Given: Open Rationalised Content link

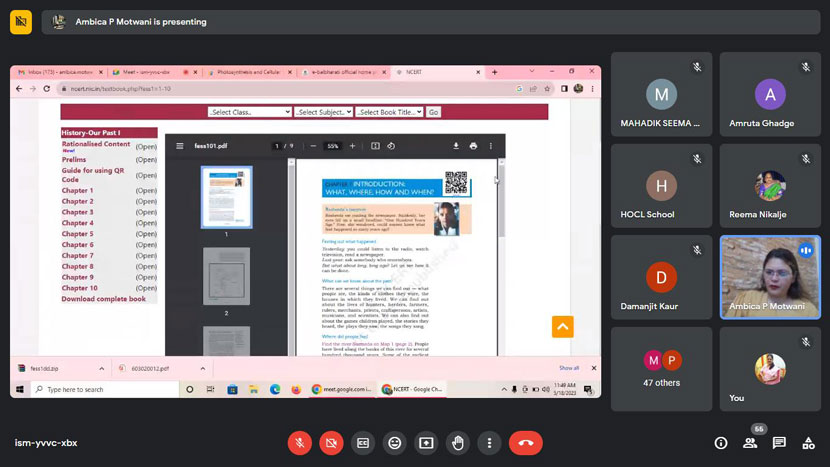Looking at the screenshot, I should (x=96, y=144).
